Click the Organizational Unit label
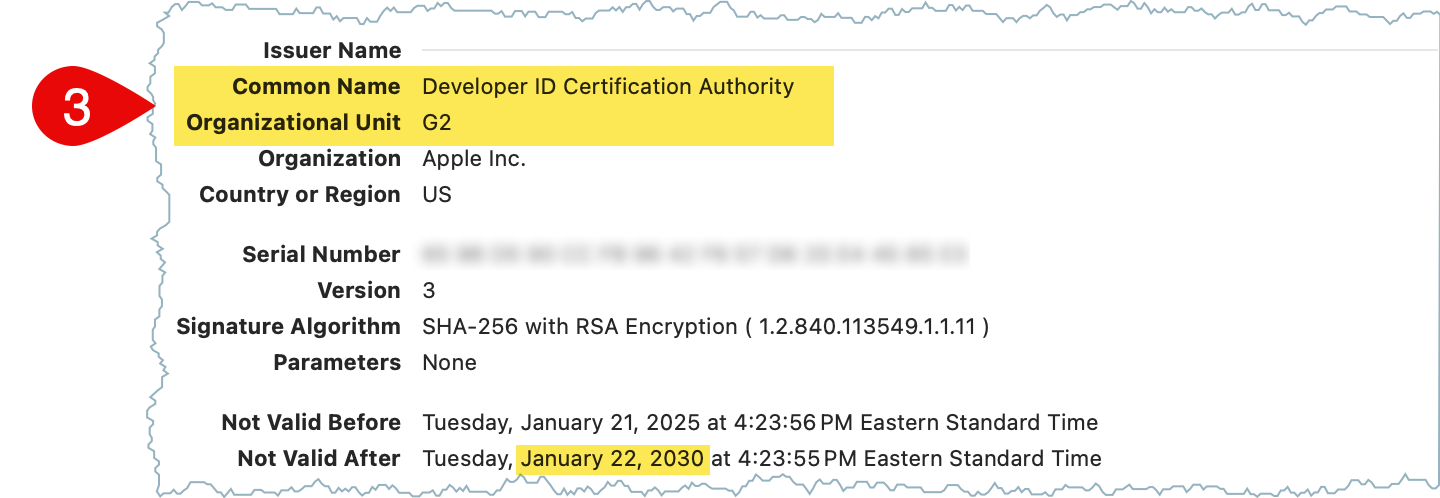1440x498 pixels. tap(294, 122)
